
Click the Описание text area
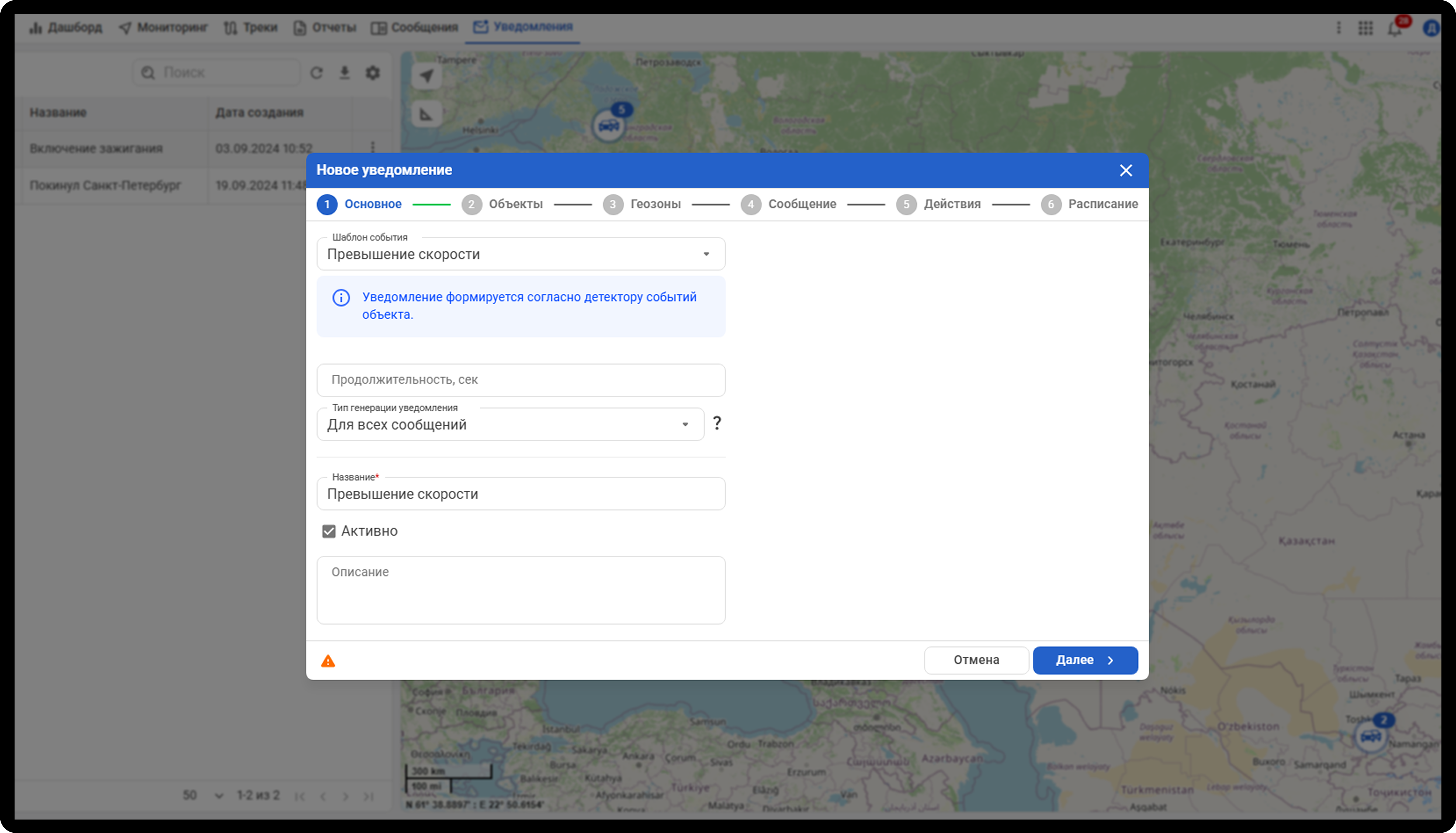(521, 590)
